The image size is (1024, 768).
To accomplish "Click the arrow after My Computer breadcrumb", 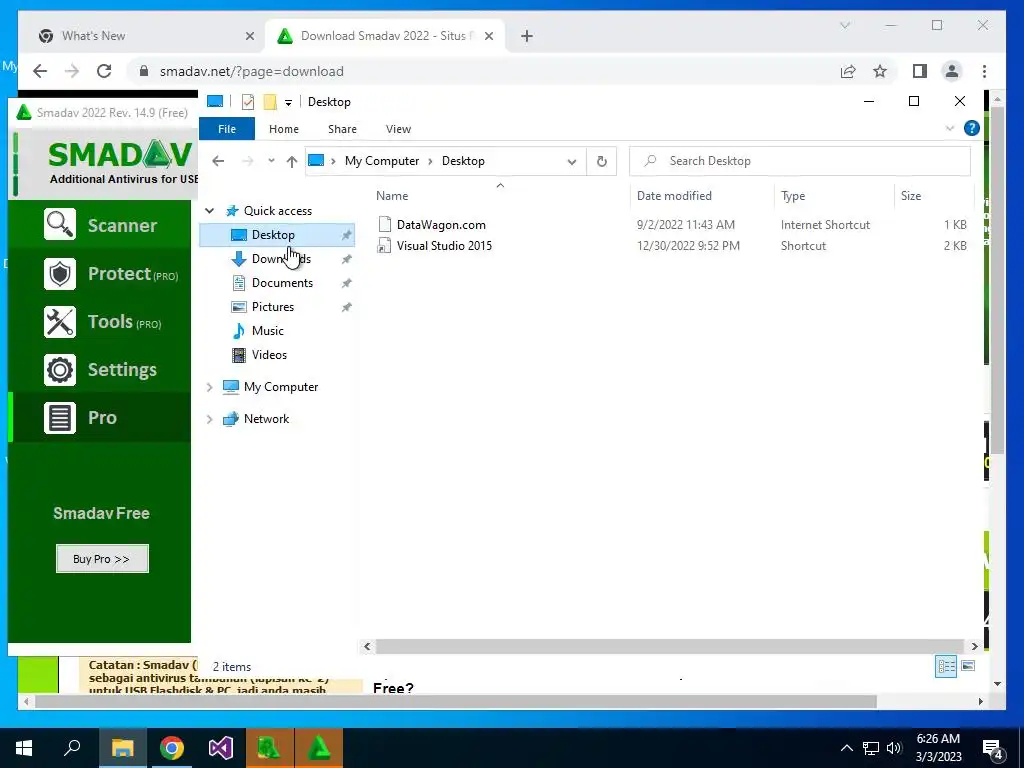I will pos(430,161).
